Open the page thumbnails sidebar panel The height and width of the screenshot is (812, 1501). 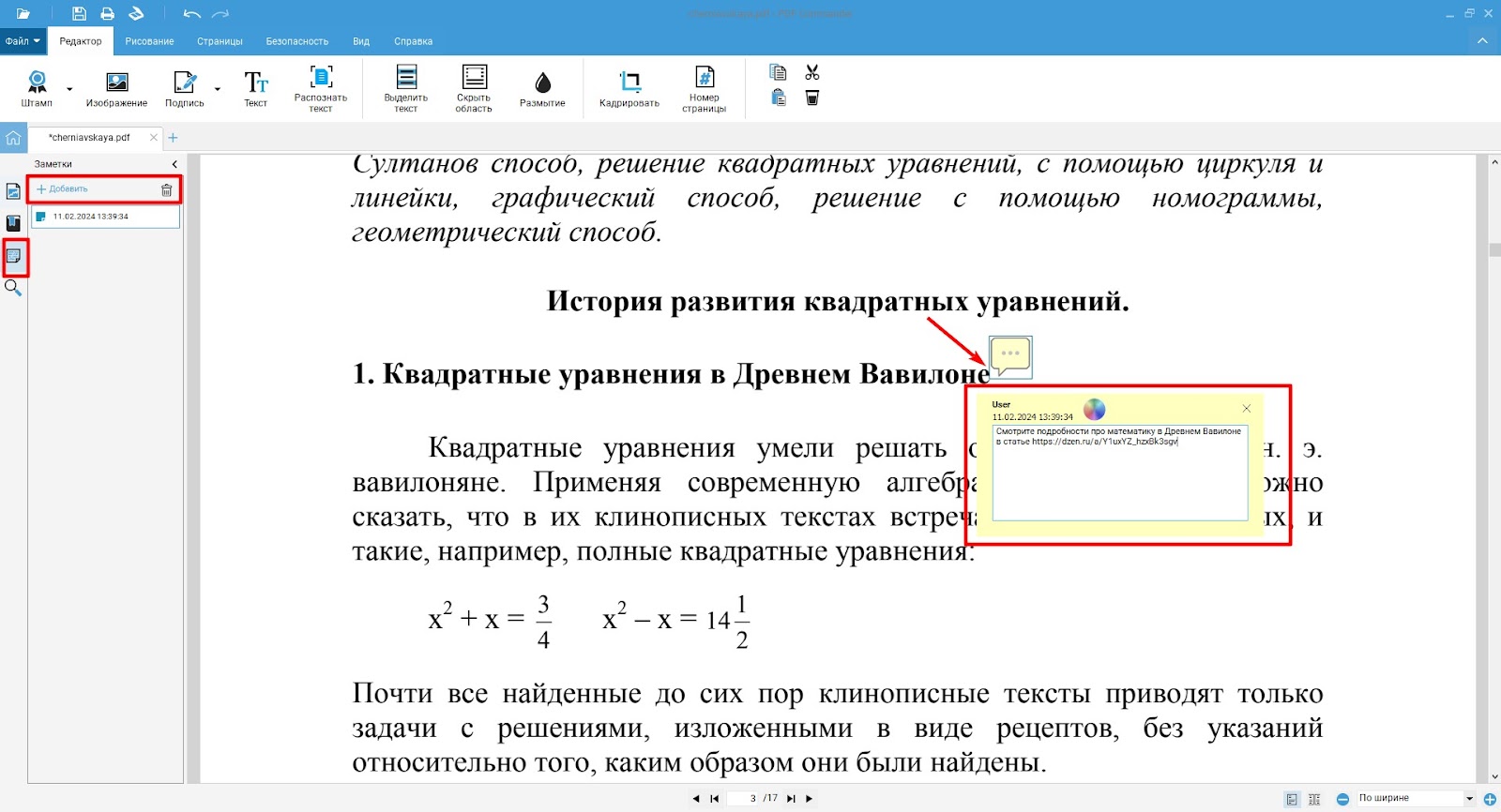click(x=13, y=191)
